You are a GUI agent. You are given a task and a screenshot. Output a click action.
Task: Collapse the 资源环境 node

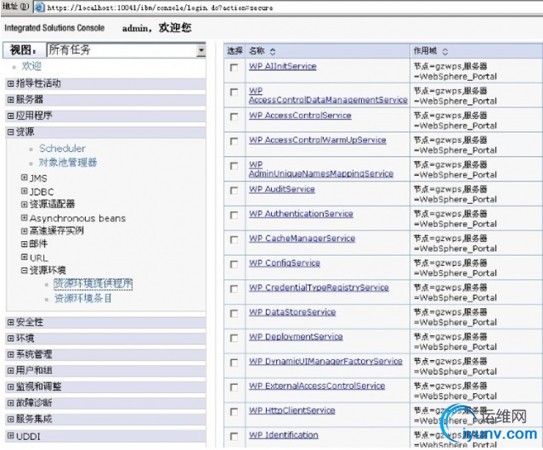click(x=24, y=271)
